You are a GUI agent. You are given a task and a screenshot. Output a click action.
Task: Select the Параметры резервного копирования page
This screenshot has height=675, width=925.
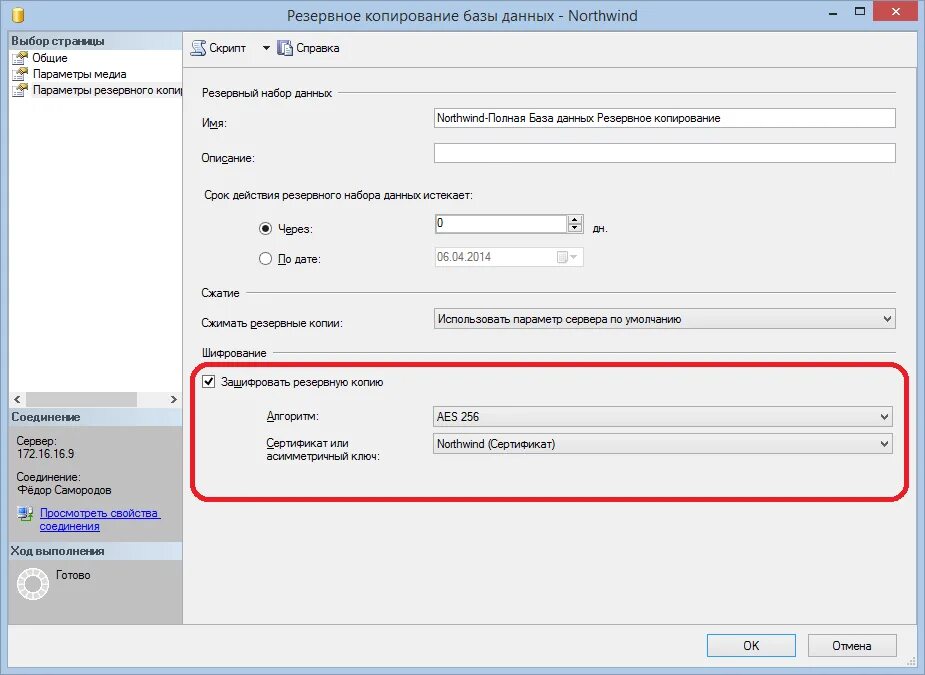click(x=107, y=90)
